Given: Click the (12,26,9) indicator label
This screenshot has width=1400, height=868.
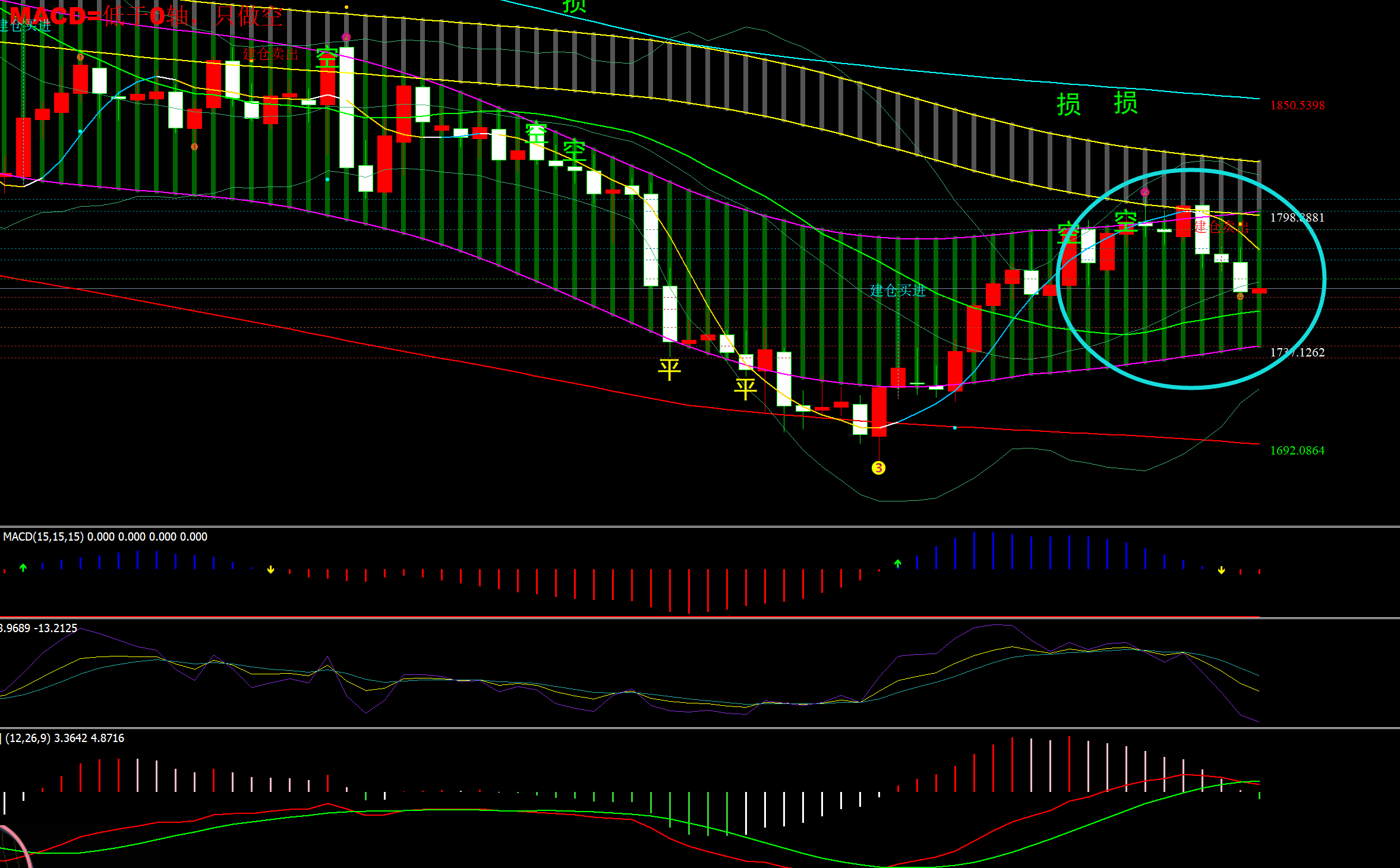Looking at the screenshot, I should pos(28,738).
